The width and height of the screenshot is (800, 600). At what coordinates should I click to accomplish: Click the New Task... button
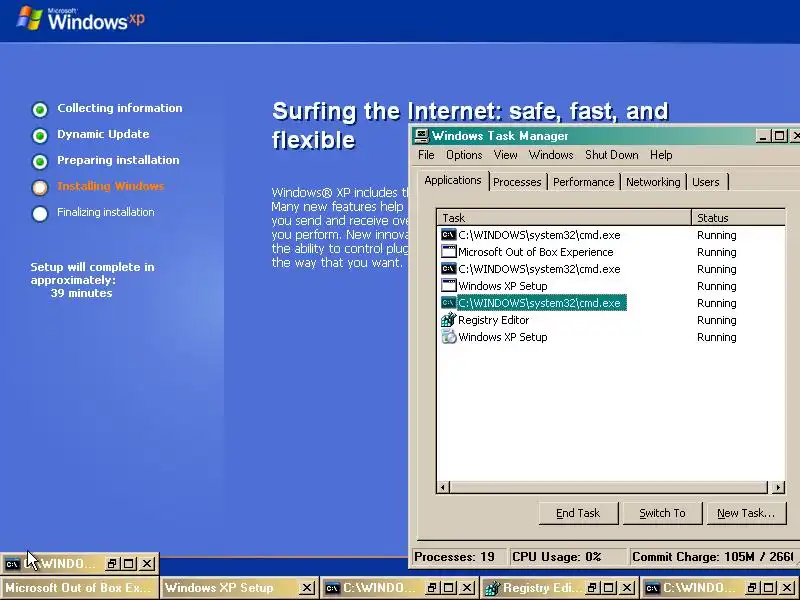(x=746, y=513)
